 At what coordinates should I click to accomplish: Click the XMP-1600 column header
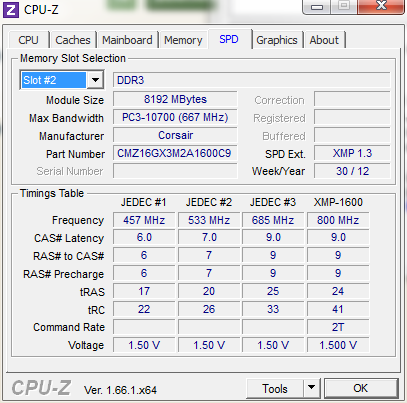click(x=338, y=202)
